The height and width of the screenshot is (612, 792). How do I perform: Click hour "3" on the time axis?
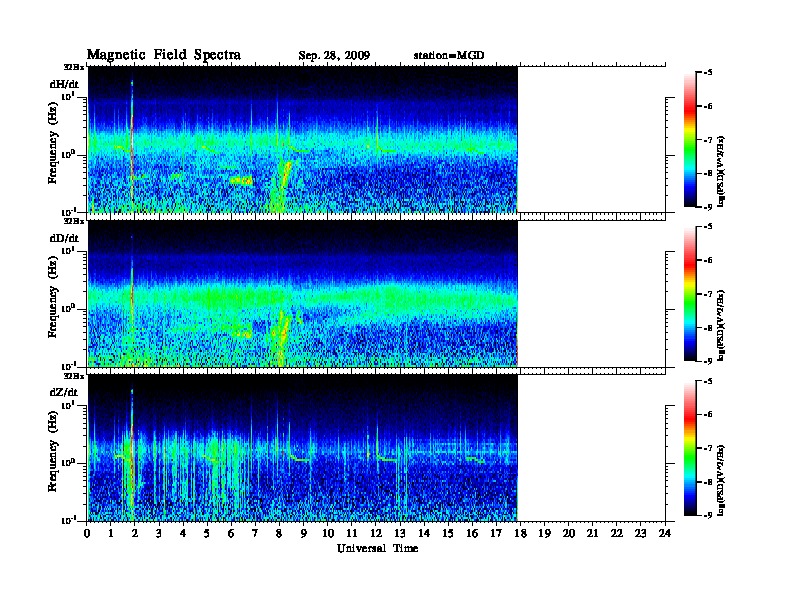[x=159, y=534]
